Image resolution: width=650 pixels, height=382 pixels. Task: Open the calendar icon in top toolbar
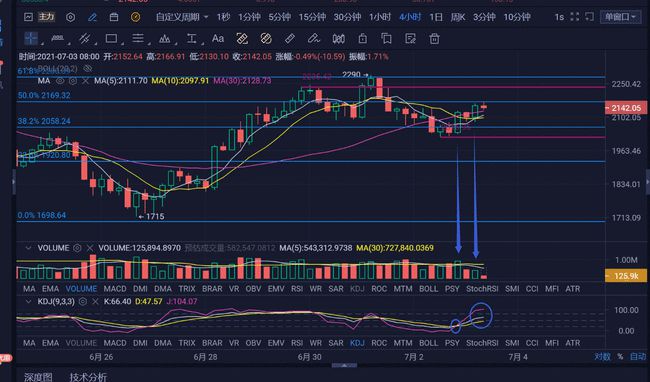(x=114, y=17)
